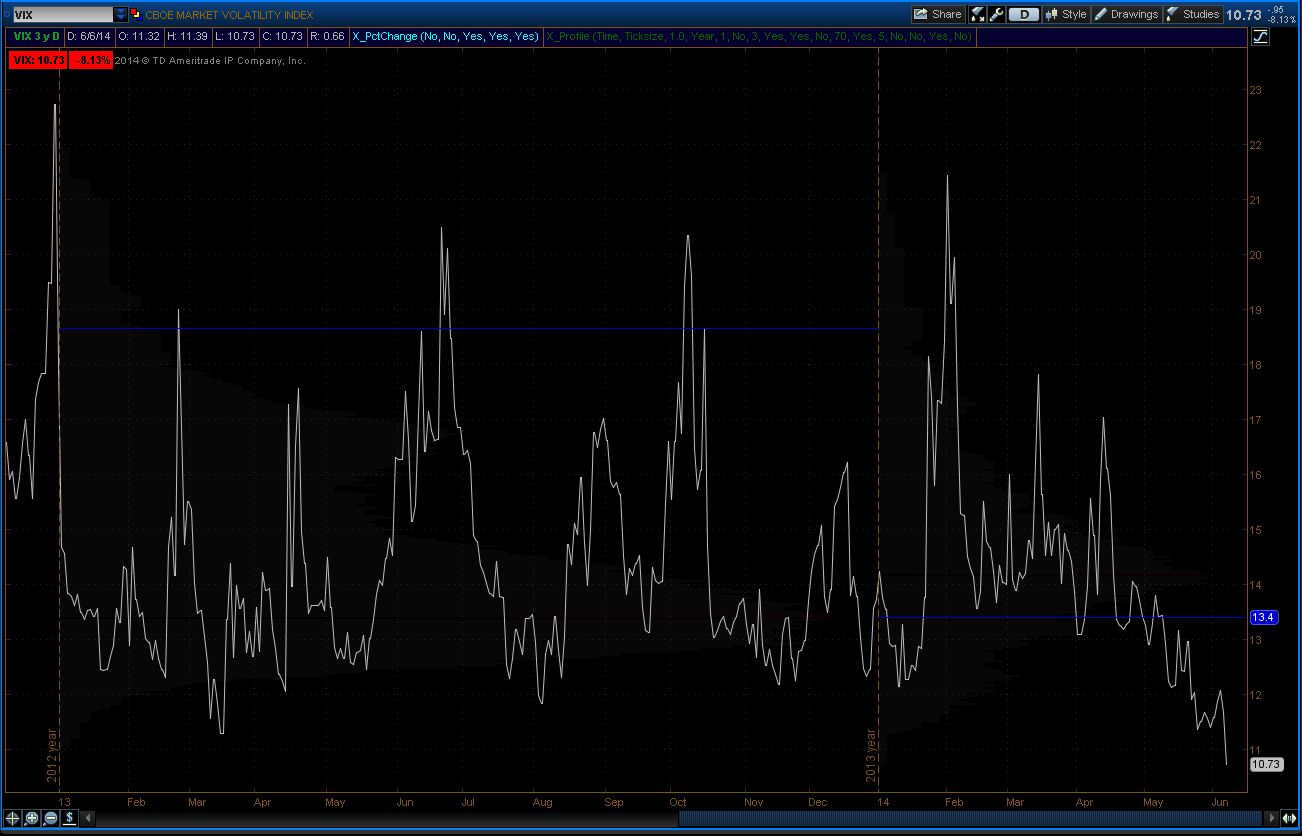Click the red VIX: 10.73 bubble
The width and height of the screenshot is (1302, 836).
point(38,60)
